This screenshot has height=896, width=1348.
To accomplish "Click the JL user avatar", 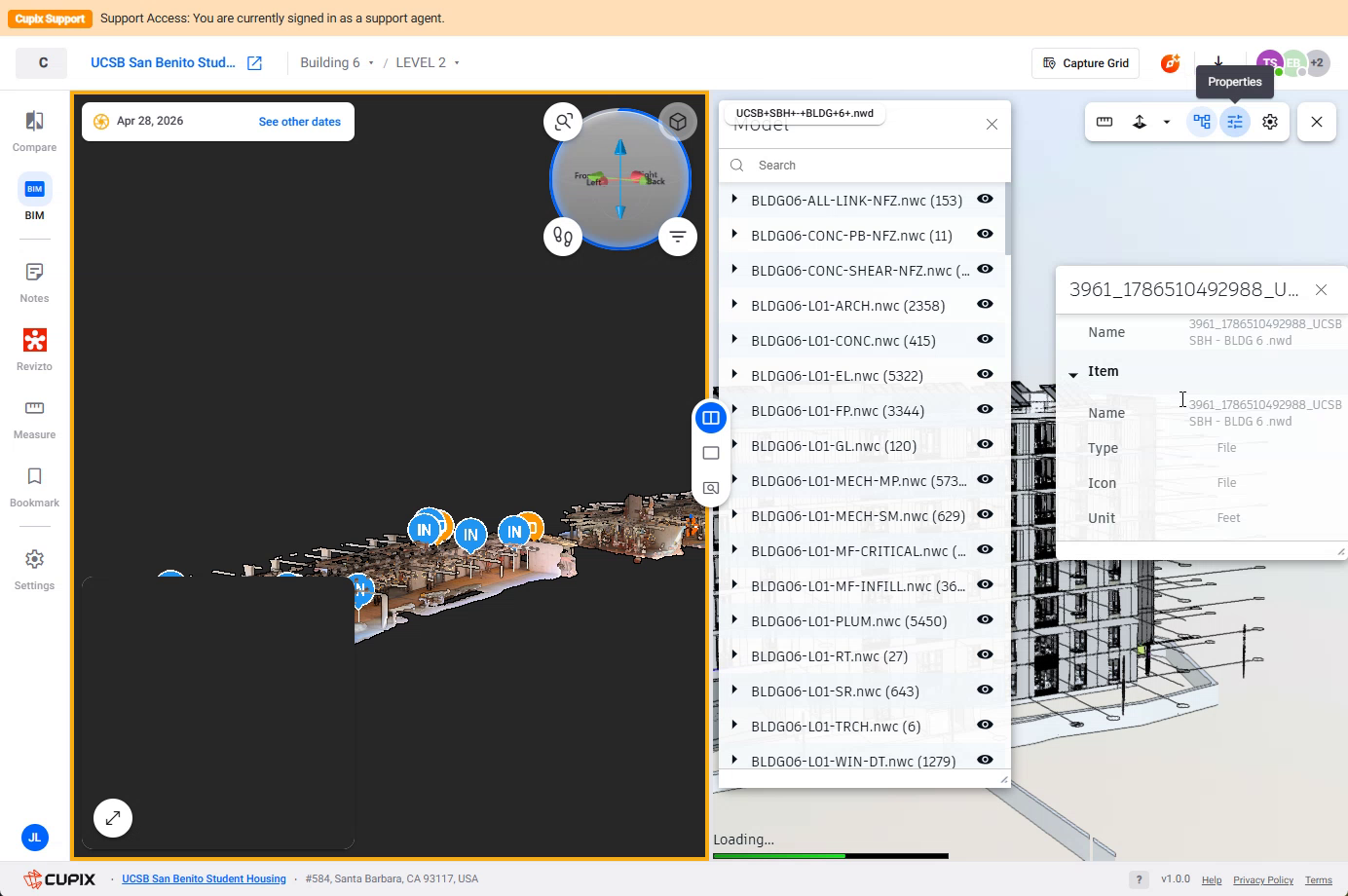I will pyautogui.click(x=34, y=838).
